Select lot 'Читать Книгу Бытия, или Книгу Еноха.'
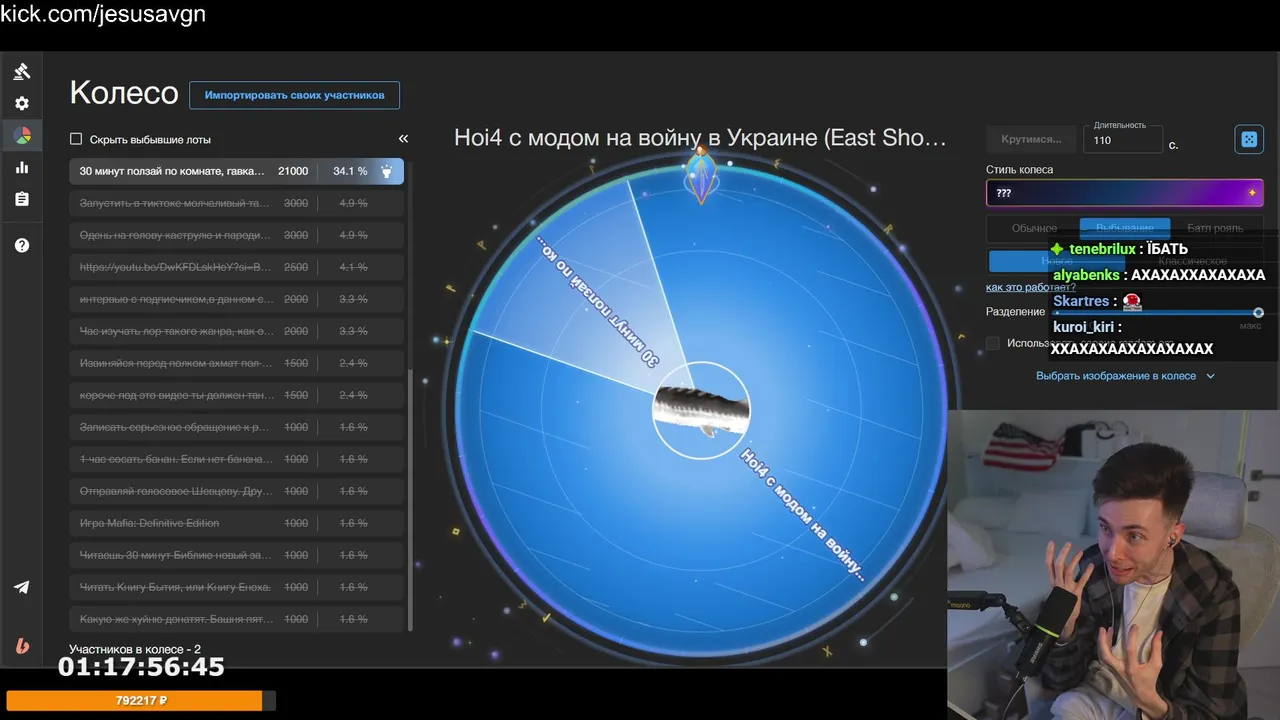1280x720 pixels. 237,587
